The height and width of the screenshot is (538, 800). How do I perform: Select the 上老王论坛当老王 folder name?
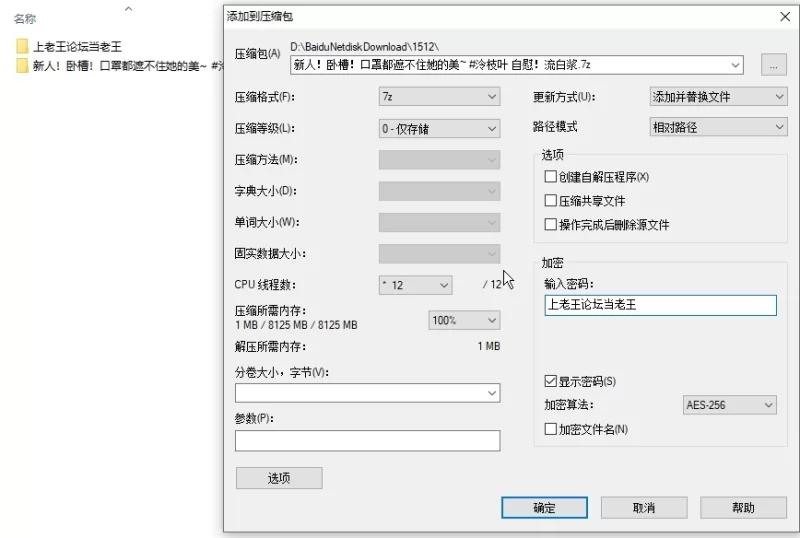pos(78,47)
